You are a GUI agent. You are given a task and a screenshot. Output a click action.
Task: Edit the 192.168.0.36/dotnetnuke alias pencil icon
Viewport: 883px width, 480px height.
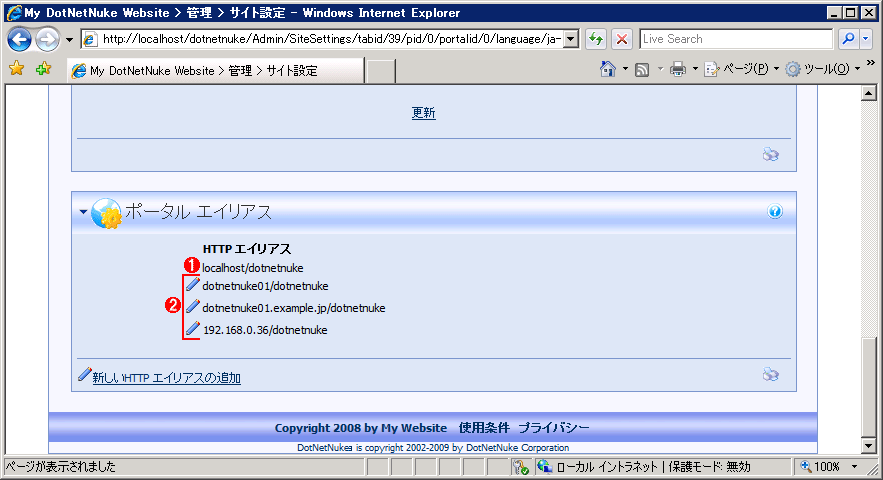point(193,328)
